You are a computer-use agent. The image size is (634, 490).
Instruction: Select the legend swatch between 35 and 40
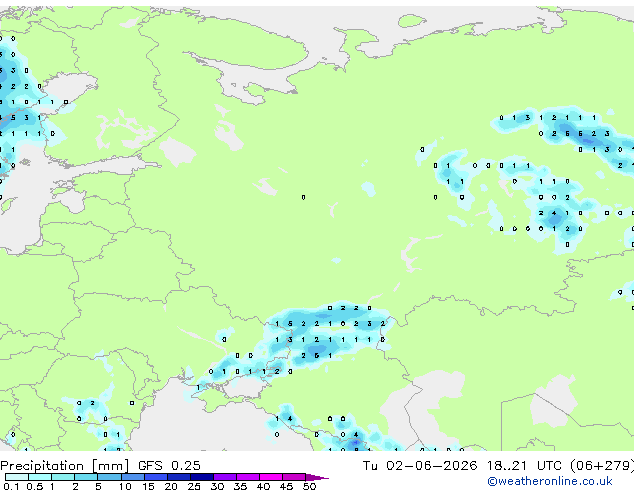pyautogui.click(x=248, y=477)
